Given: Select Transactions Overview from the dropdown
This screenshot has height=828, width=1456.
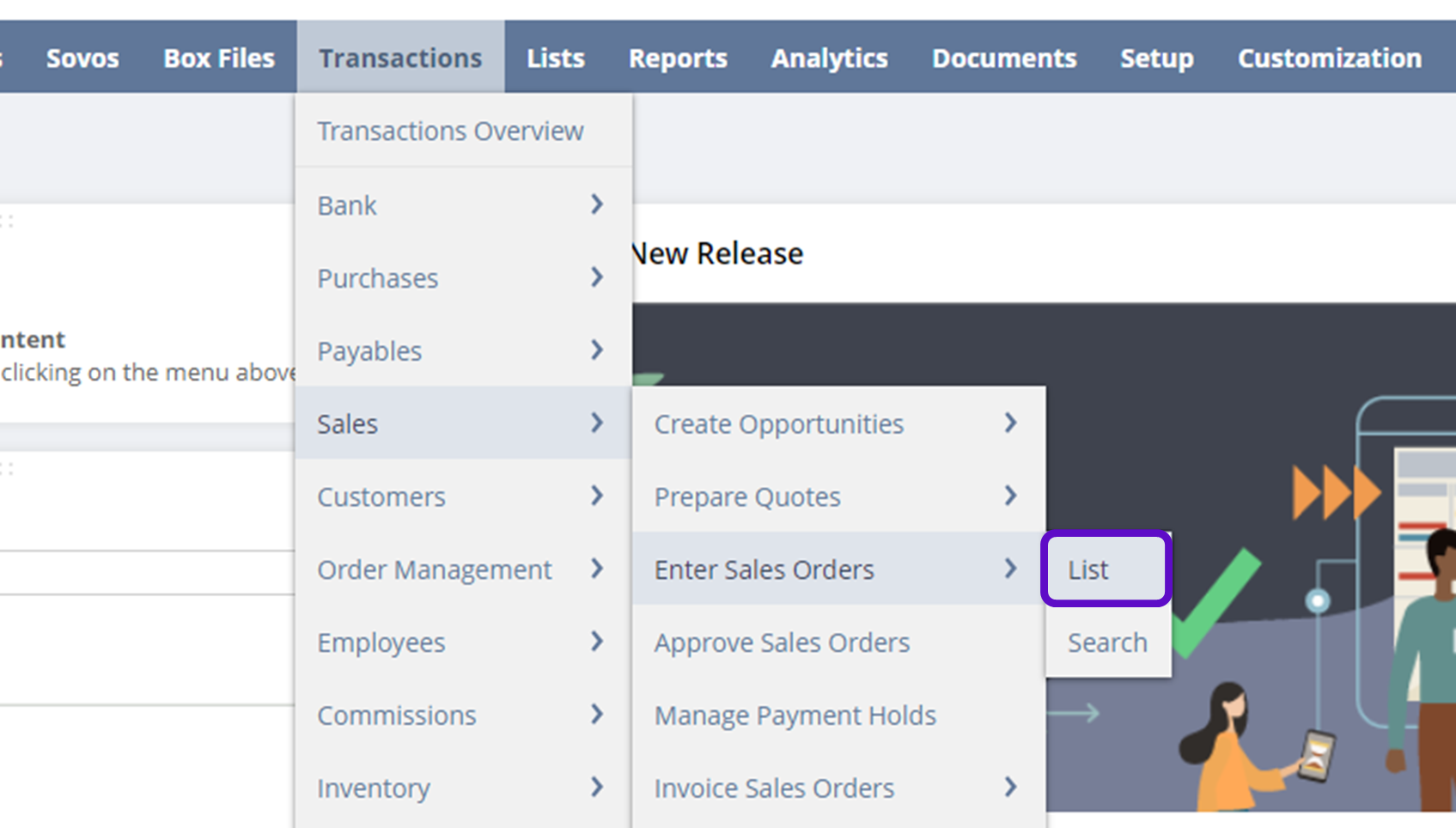Looking at the screenshot, I should pos(450,131).
